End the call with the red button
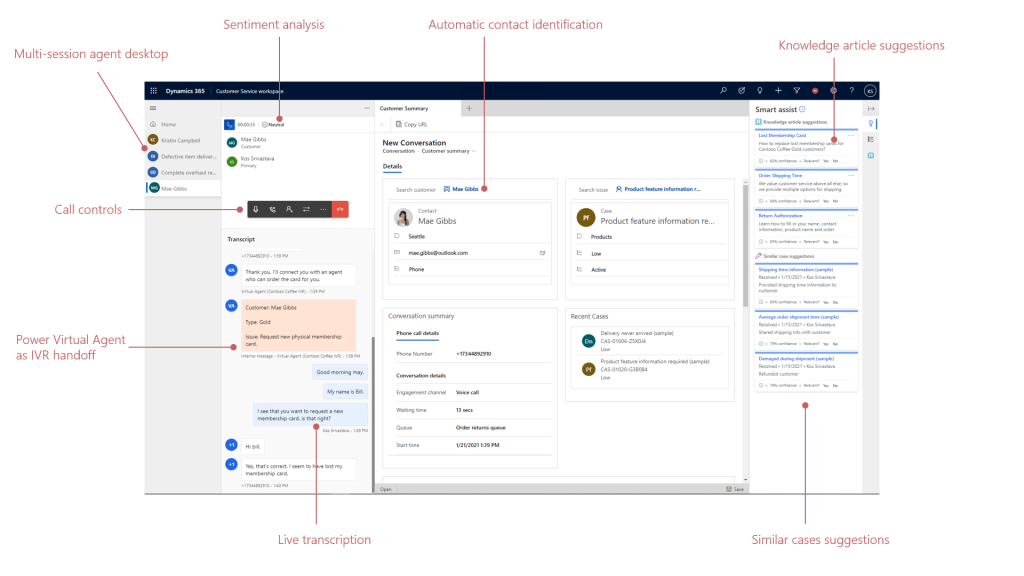This screenshot has height=576, width=1024. [x=340, y=210]
